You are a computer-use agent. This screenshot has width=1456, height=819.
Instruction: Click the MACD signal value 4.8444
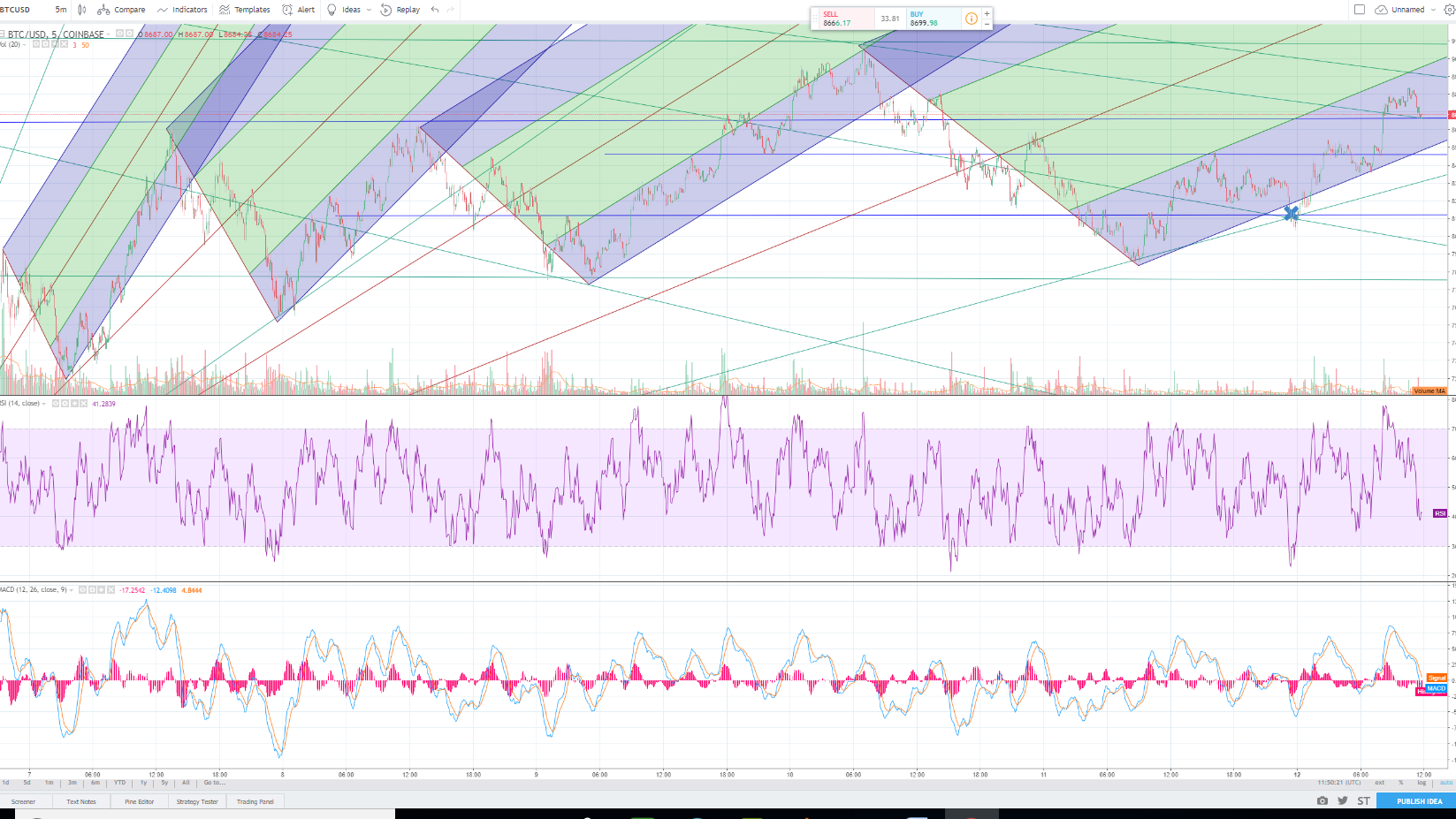[192, 590]
